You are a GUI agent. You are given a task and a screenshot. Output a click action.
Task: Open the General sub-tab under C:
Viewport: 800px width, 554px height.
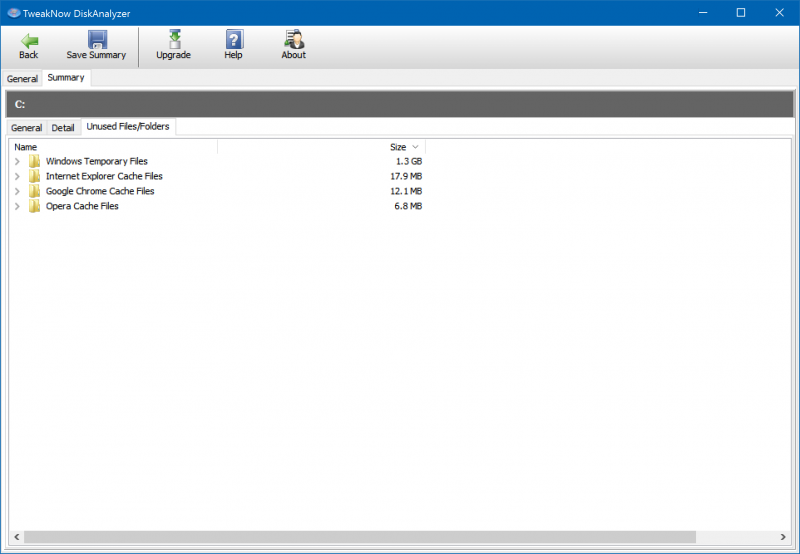click(27, 128)
